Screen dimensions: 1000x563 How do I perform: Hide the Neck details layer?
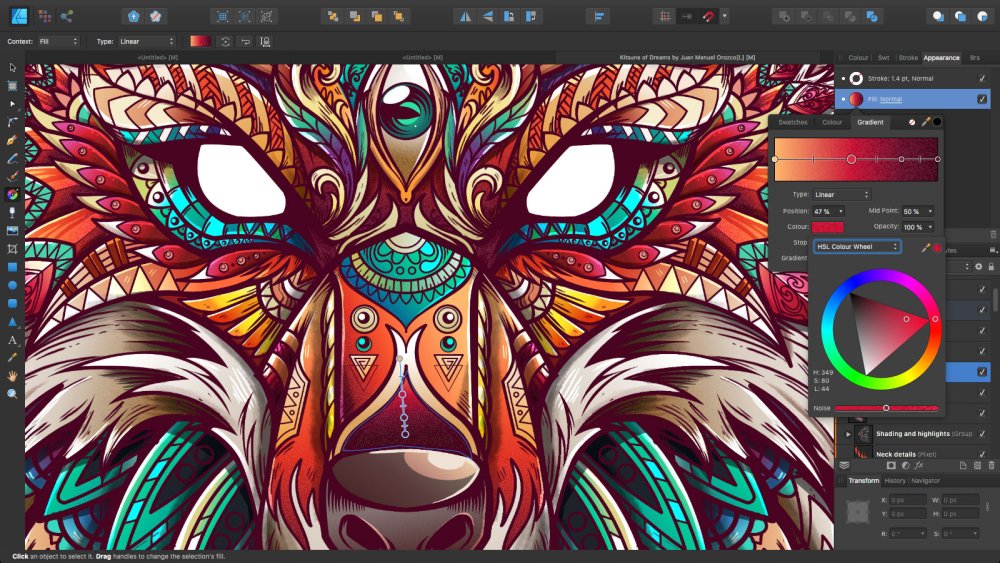[982, 454]
